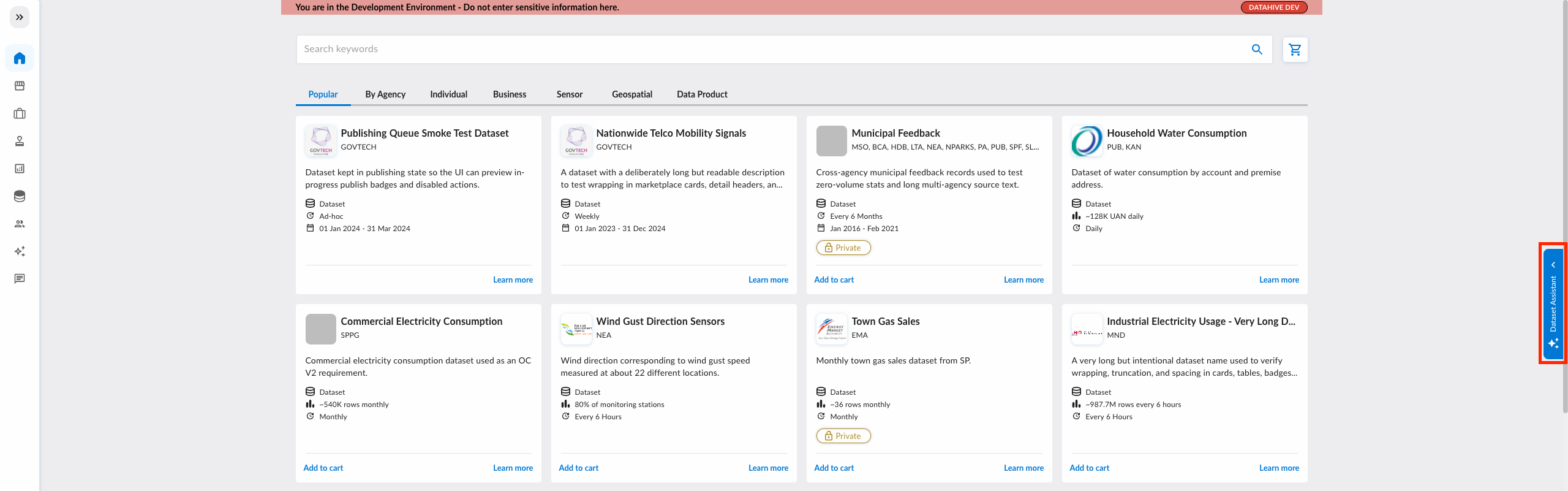Open the stamp approval icon in sidebar
Viewport: 1568px width, 491px height.
[20, 141]
